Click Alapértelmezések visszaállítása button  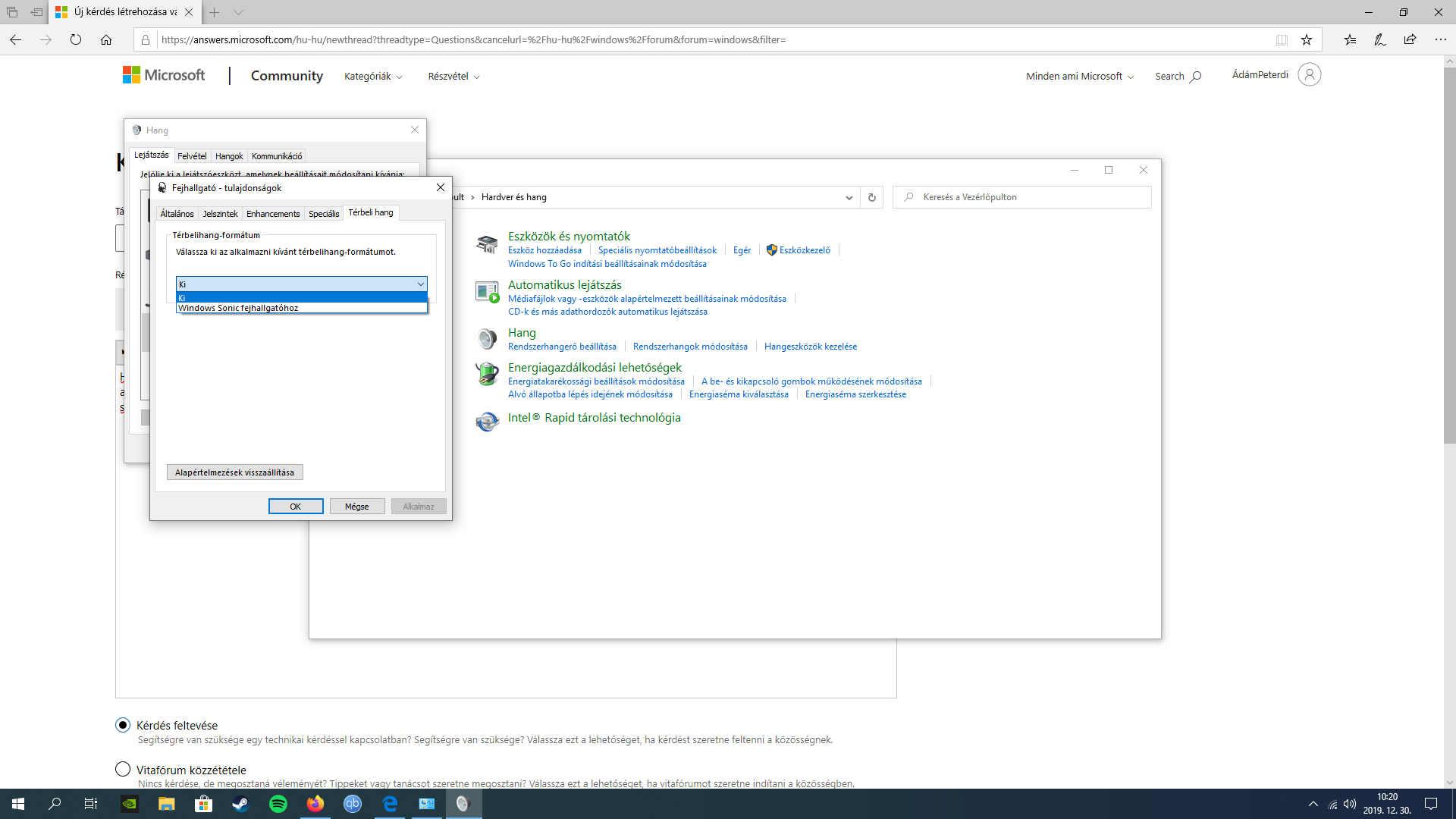(x=234, y=472)
